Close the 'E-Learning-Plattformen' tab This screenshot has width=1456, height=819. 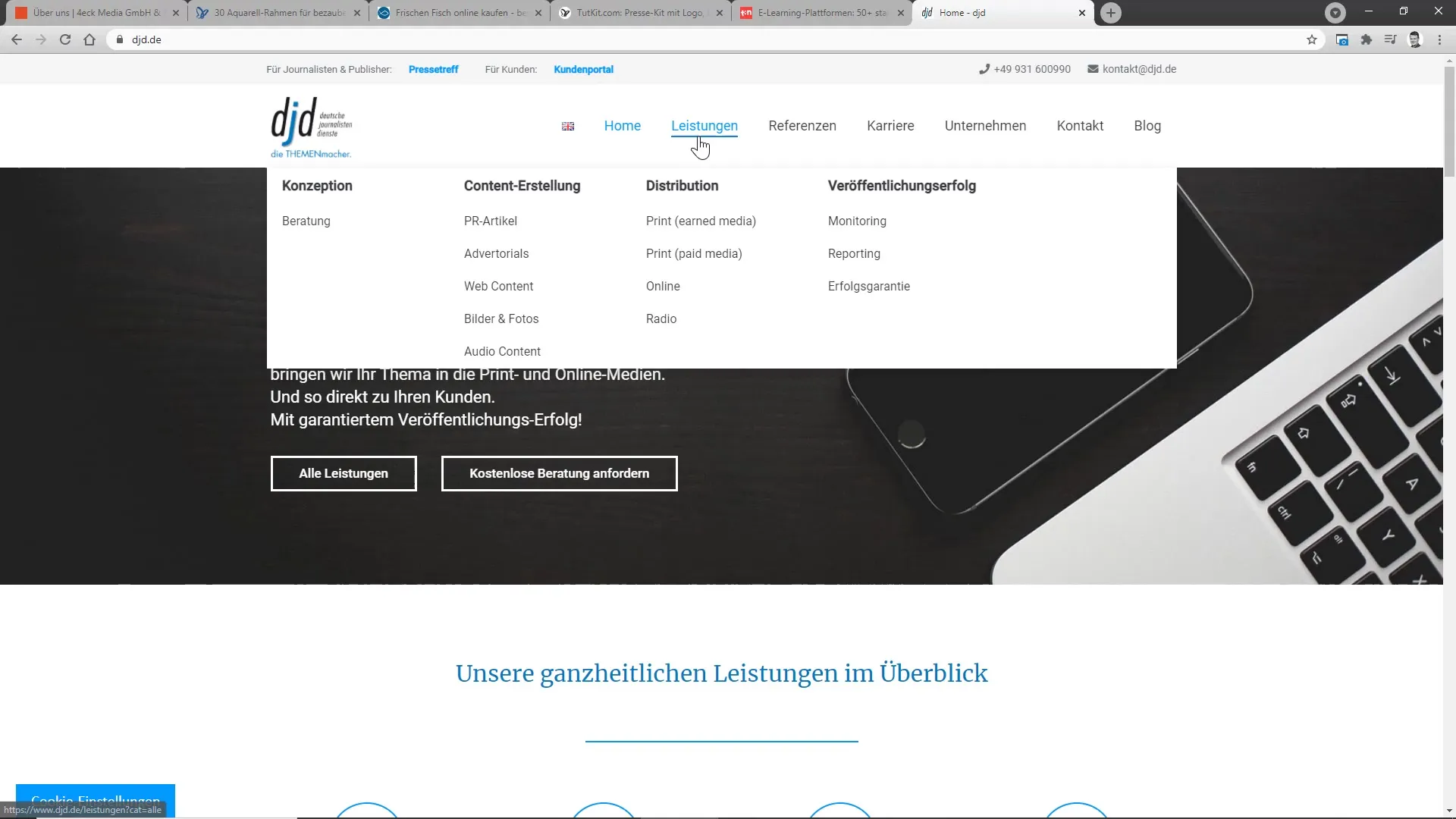point(901,13)
